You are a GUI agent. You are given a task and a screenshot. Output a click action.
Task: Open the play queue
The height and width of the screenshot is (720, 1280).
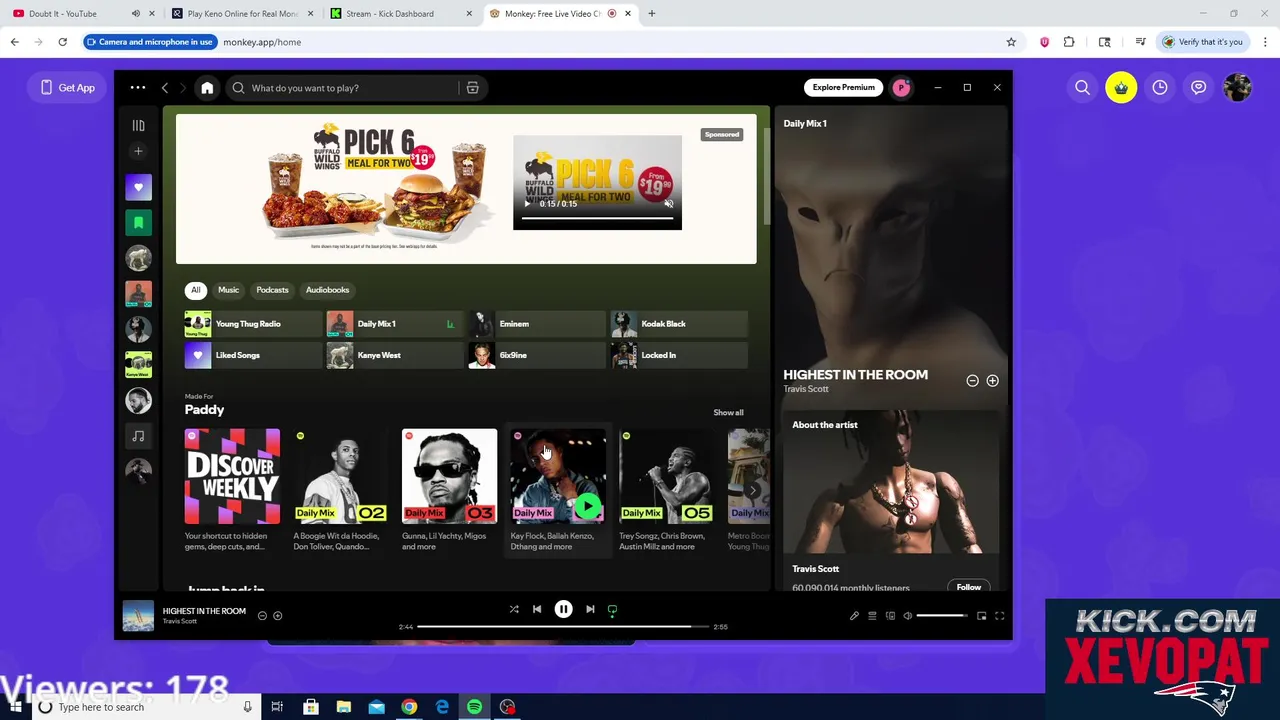click(872, 616)
